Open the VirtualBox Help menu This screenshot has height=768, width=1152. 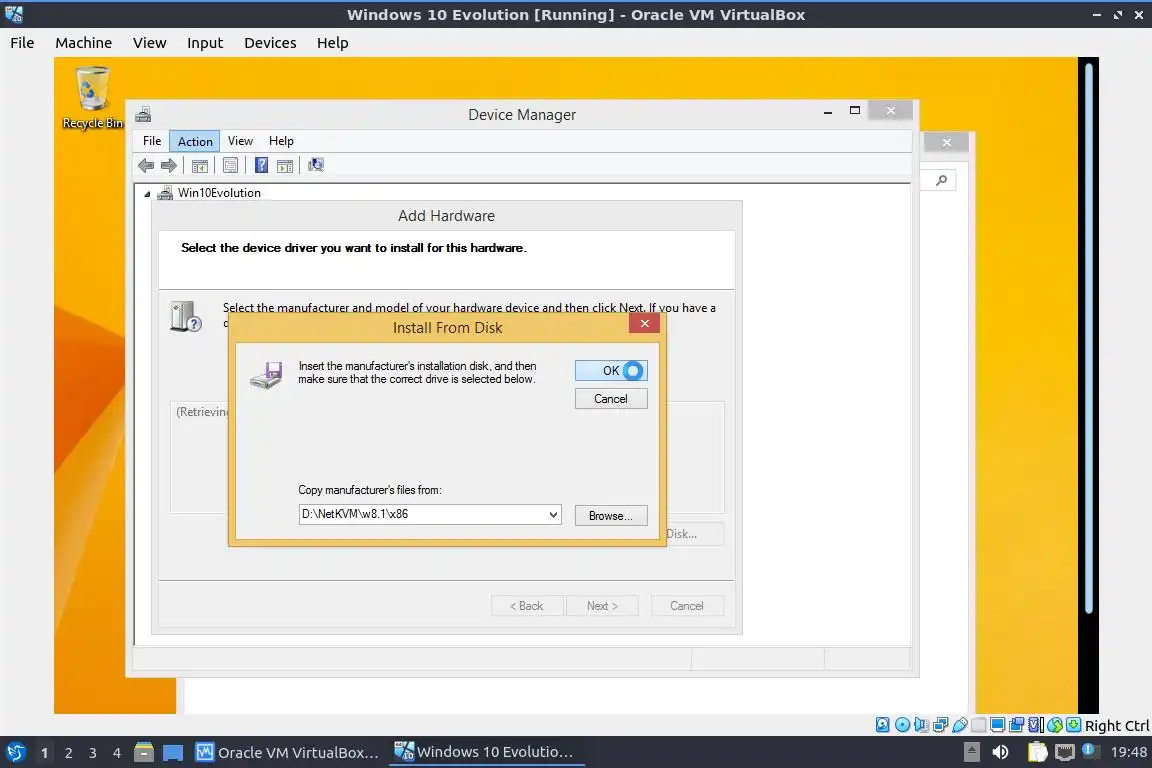pyautogui.click(x=332, y=43)
